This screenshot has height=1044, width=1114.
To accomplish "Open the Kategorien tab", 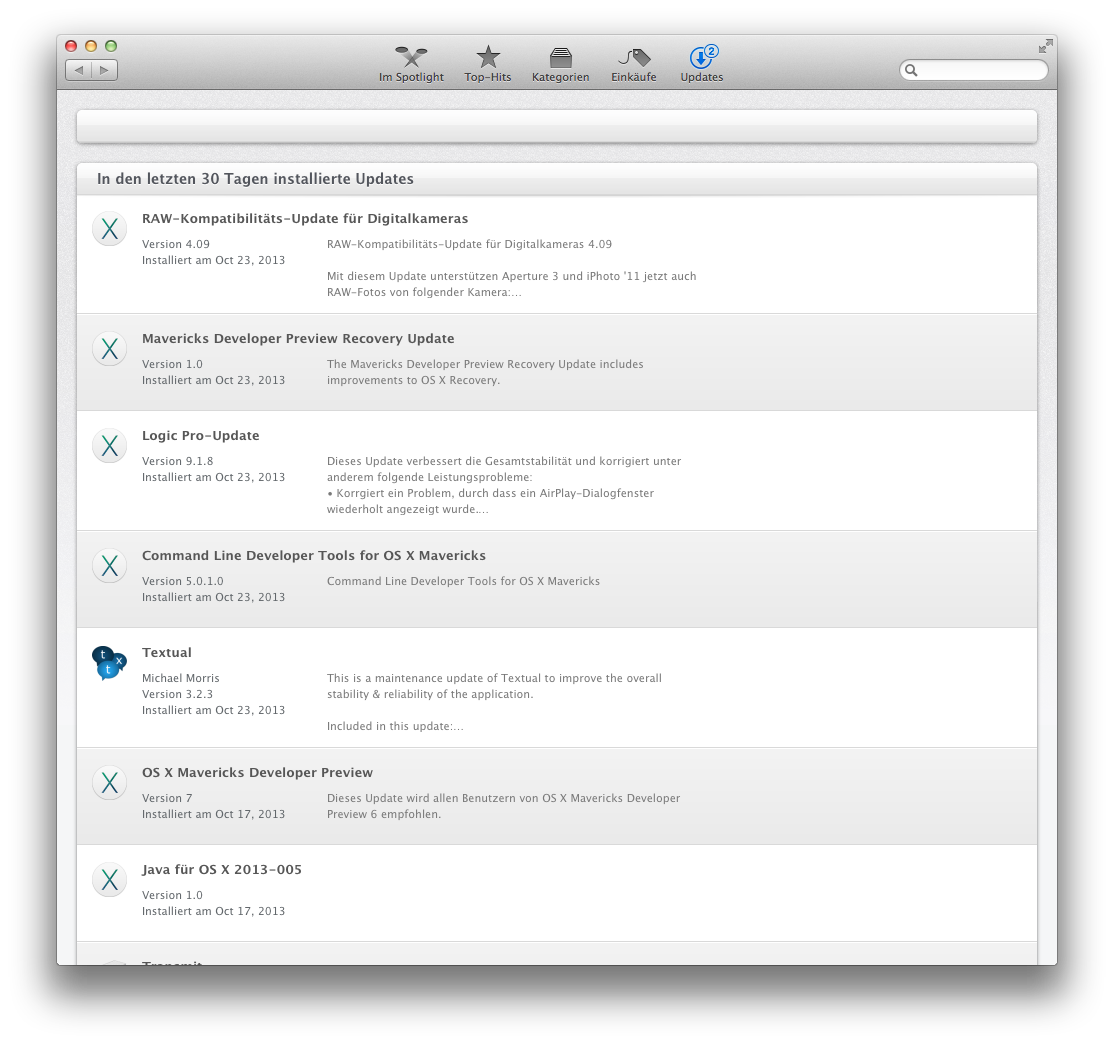I will coord(561,64).
